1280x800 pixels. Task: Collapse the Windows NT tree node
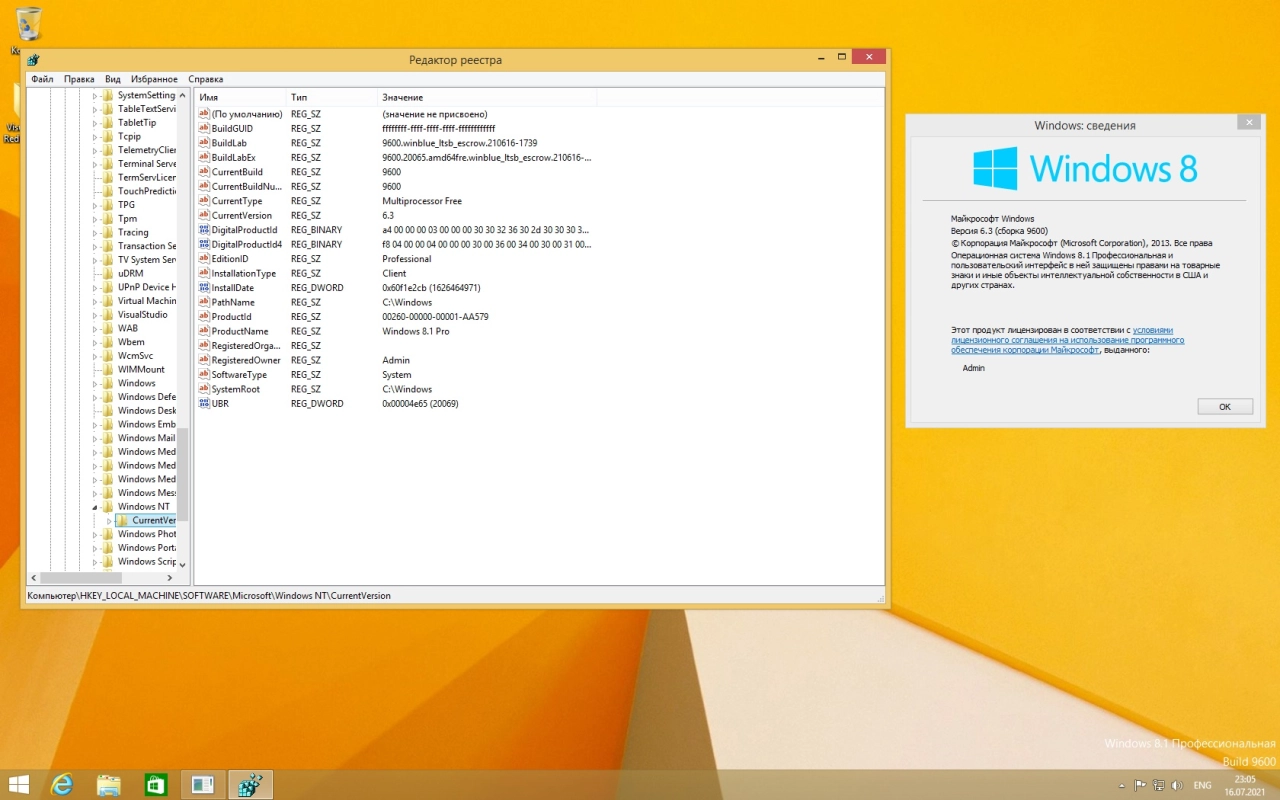96,507
